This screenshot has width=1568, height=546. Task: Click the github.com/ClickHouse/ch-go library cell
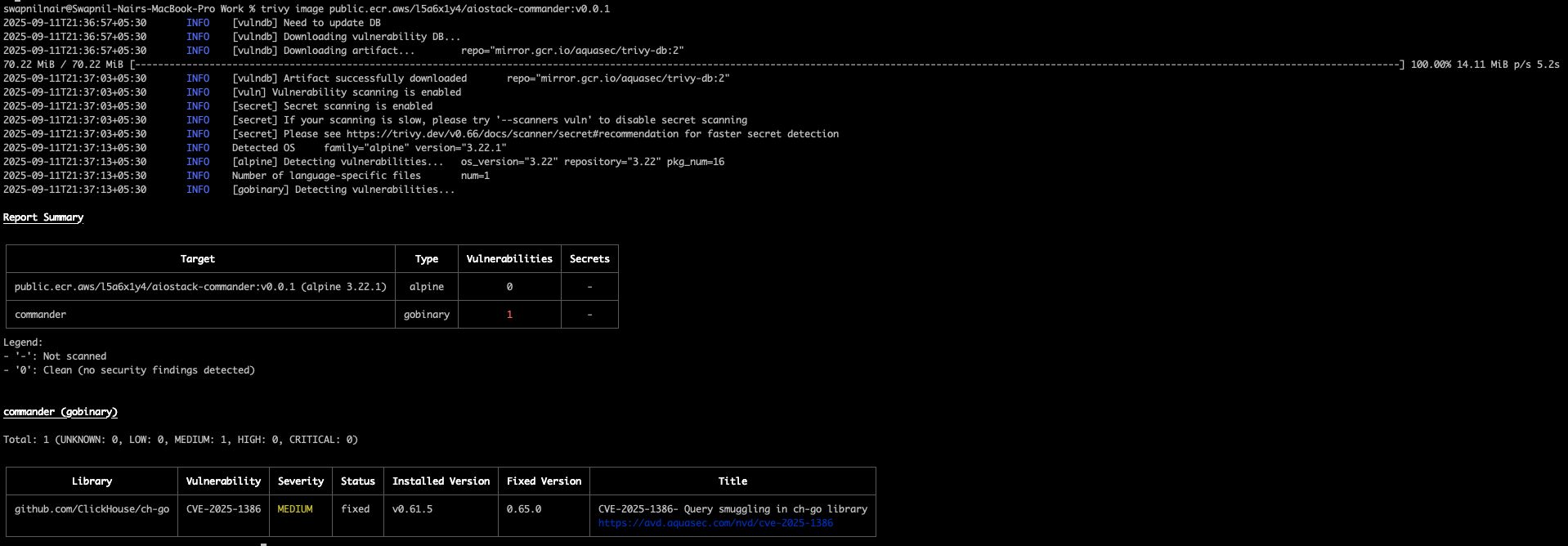coord(92,509)
